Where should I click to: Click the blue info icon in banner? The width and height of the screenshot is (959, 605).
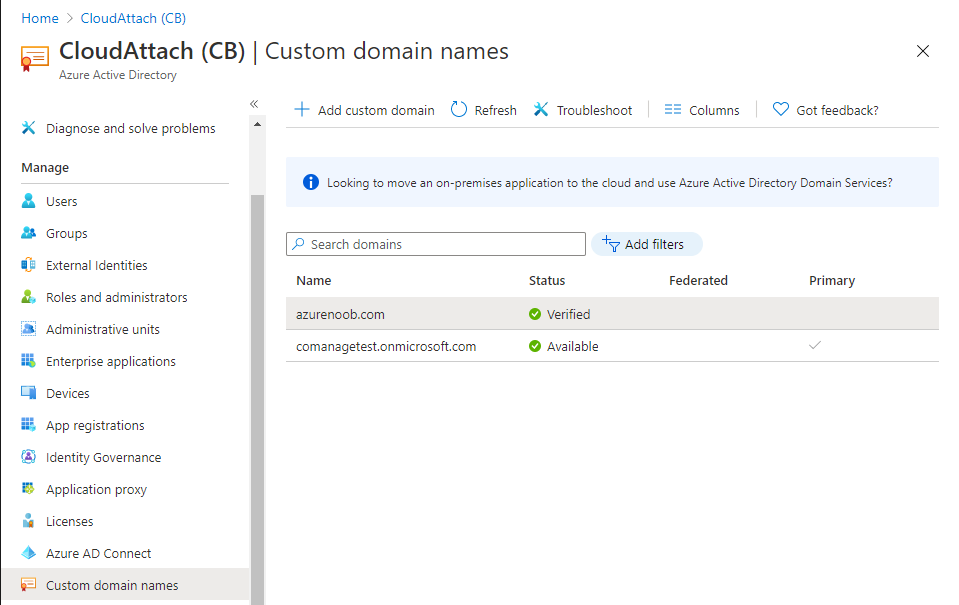coord(311,182)
